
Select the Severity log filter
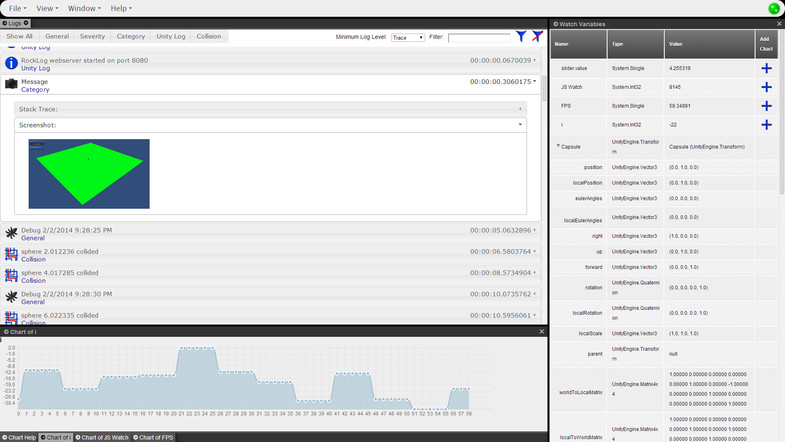point(92,37)
